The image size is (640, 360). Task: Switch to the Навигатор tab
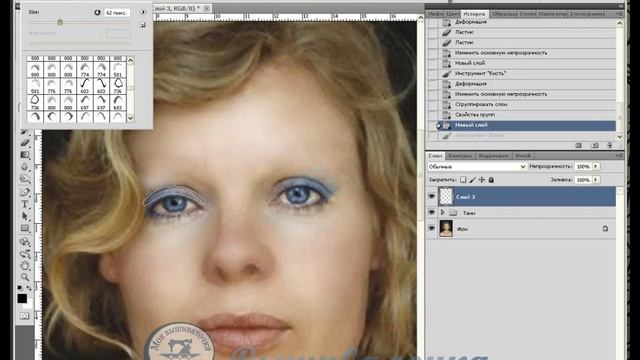[553, 14]
